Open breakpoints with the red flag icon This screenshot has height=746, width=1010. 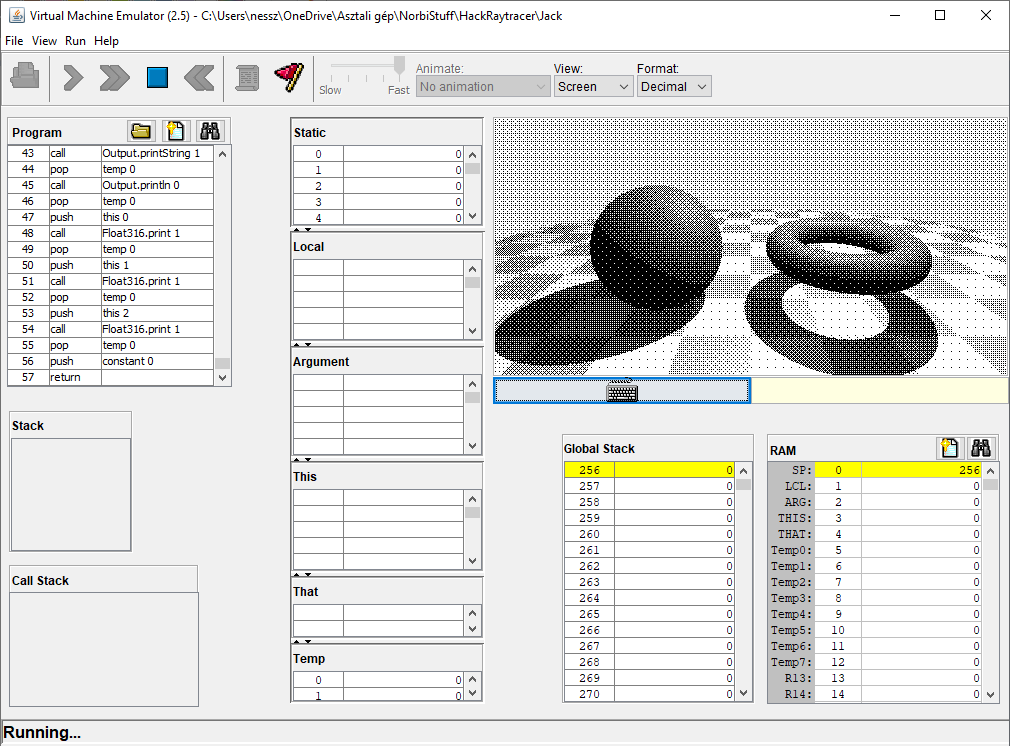point(289,77)
